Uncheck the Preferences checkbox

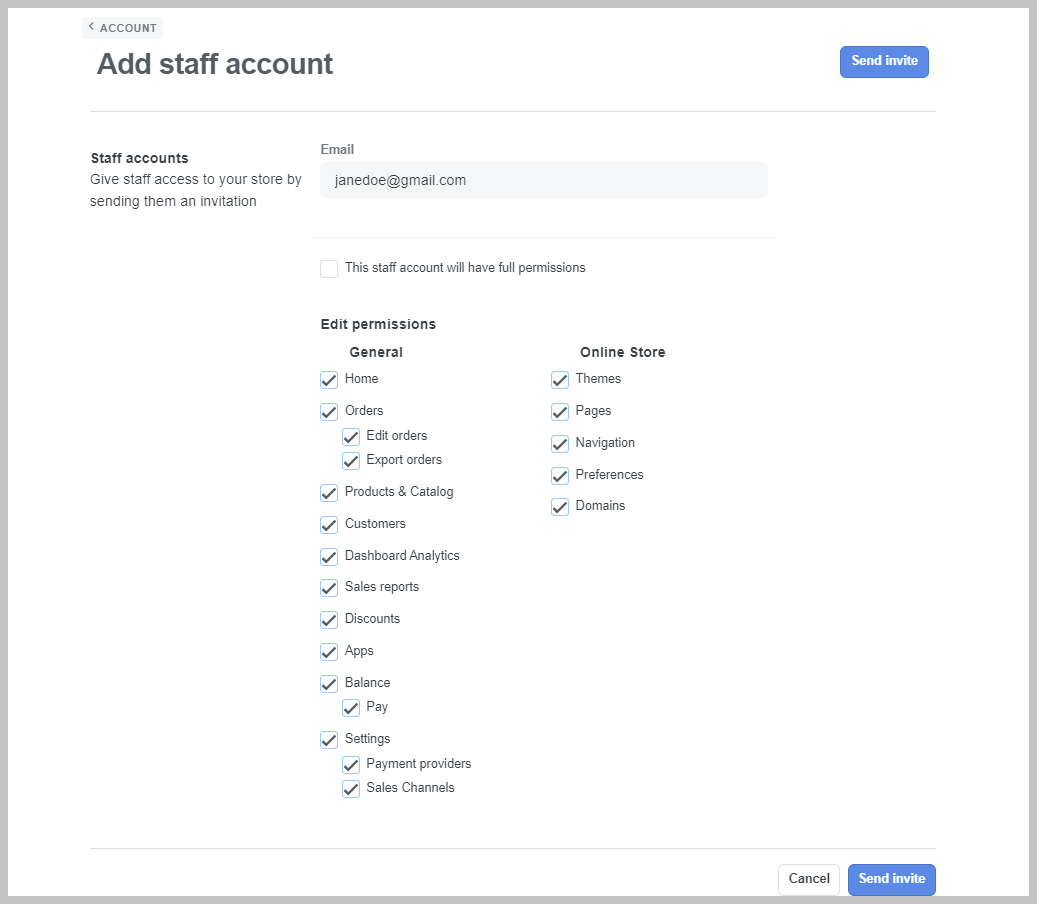tap(560, 475)
